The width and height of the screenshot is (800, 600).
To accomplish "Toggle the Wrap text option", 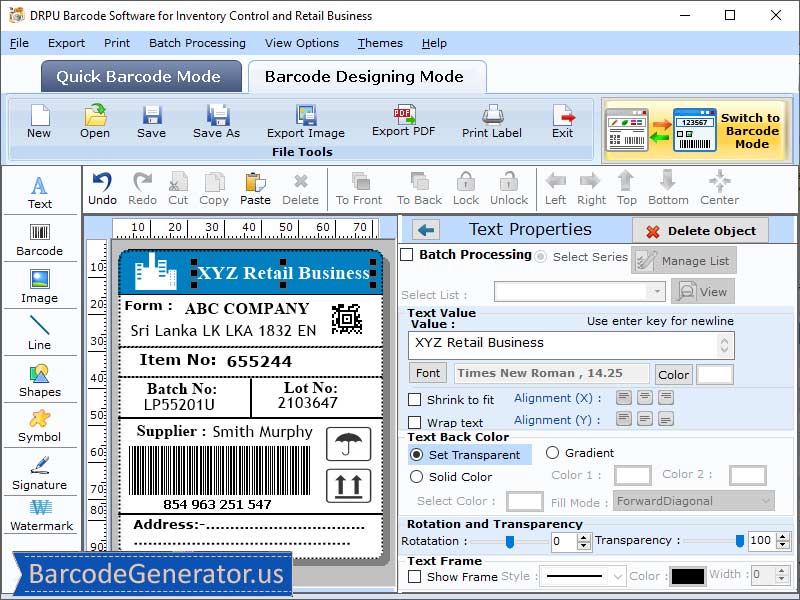I will [417, 420].
